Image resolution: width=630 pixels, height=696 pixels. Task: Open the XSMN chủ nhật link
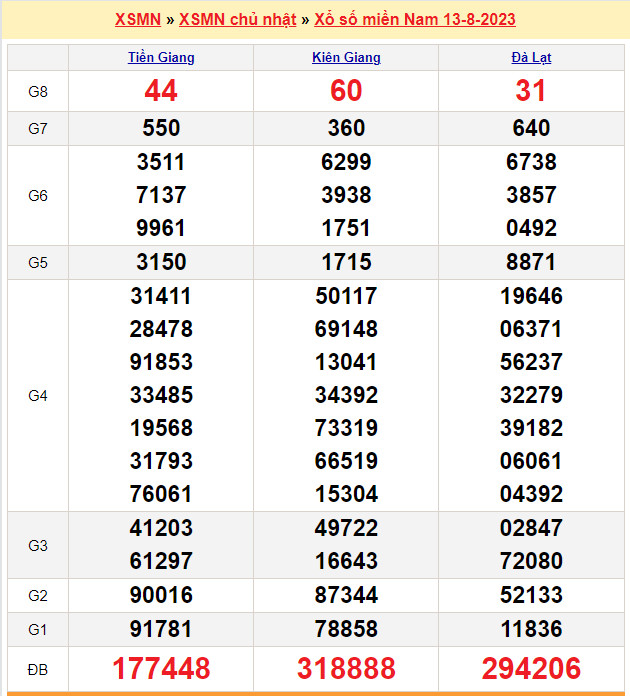coord(237,20)
